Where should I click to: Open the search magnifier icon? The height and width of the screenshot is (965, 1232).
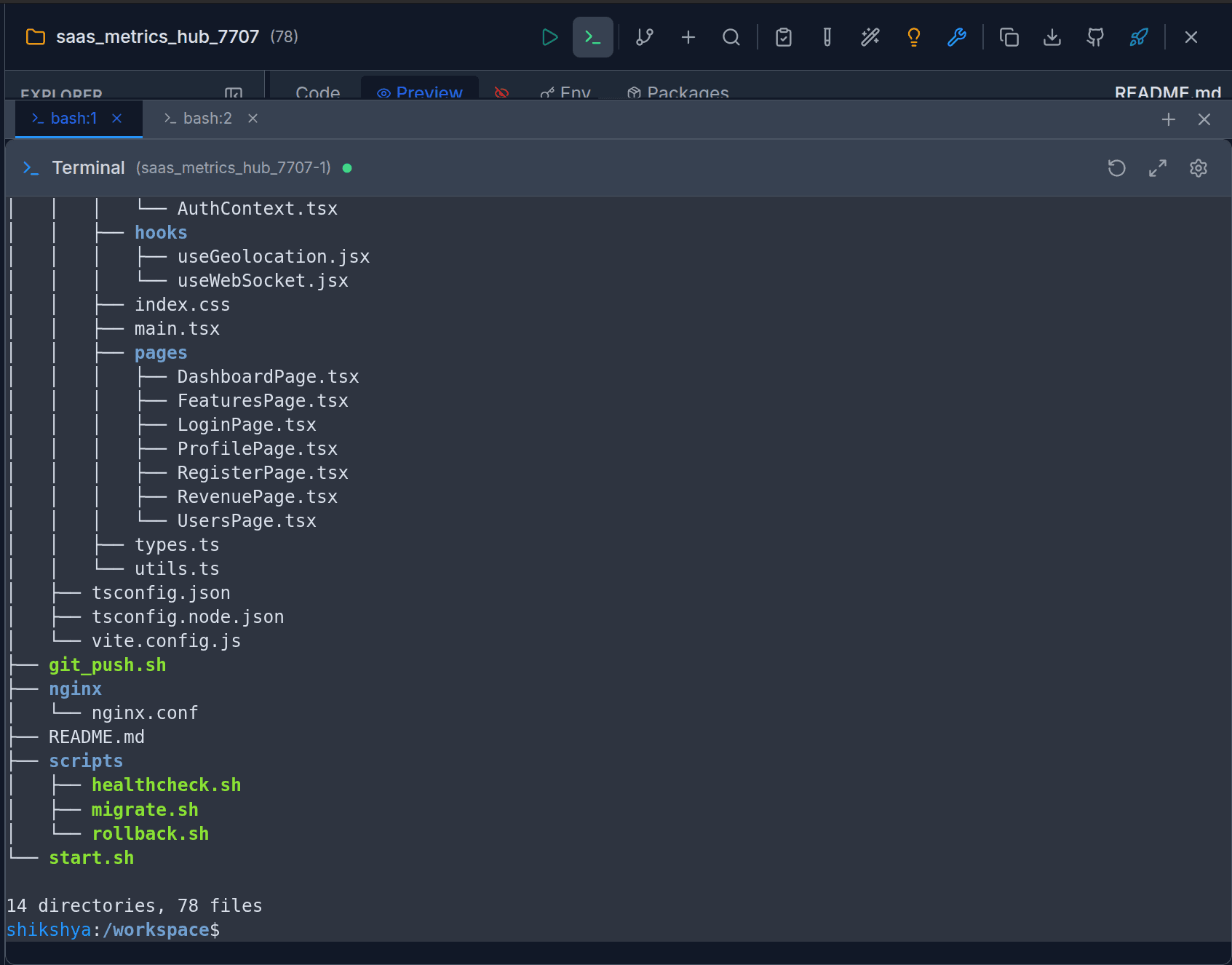coord(731,37)
